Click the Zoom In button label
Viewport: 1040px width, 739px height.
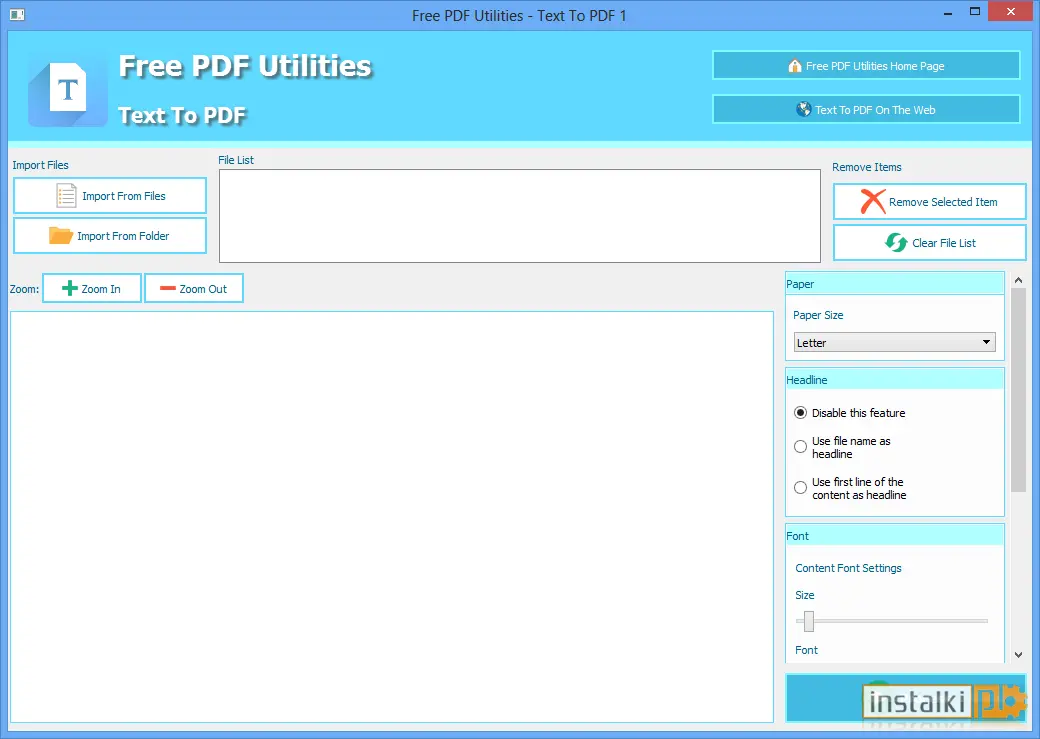coord(101,289)
